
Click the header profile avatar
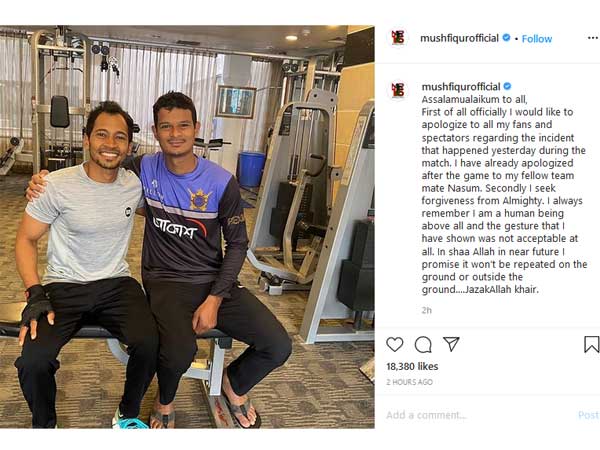point(398,38)
